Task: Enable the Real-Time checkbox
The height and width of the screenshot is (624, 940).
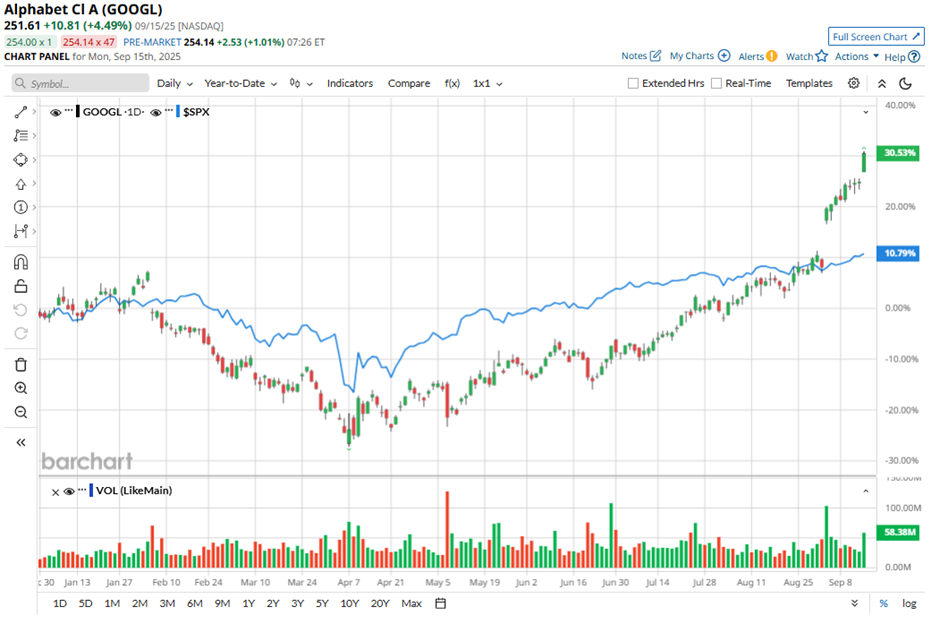Action: pyautogui.click(x=716, y=83)
